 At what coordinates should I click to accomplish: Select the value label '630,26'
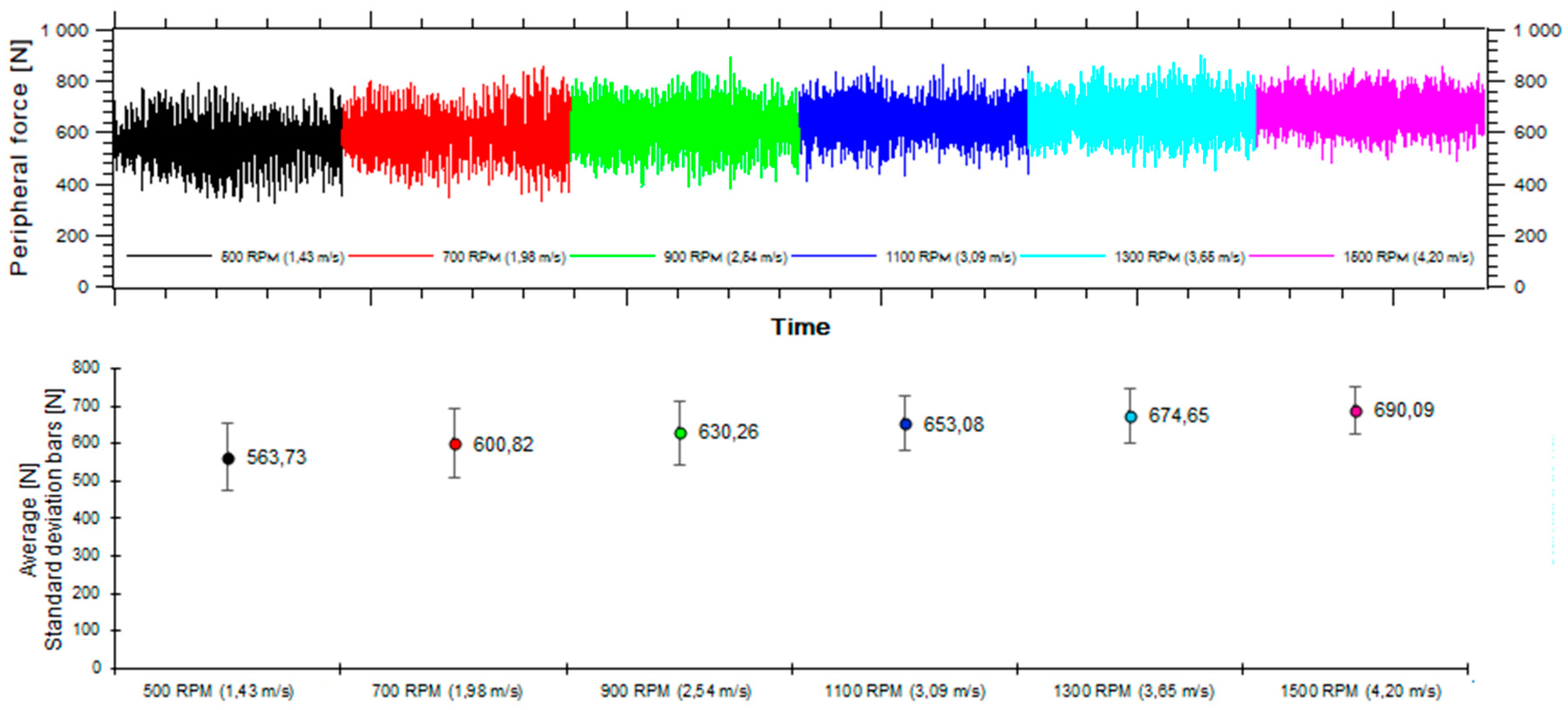pyautogui.click(x=728, y=432)
